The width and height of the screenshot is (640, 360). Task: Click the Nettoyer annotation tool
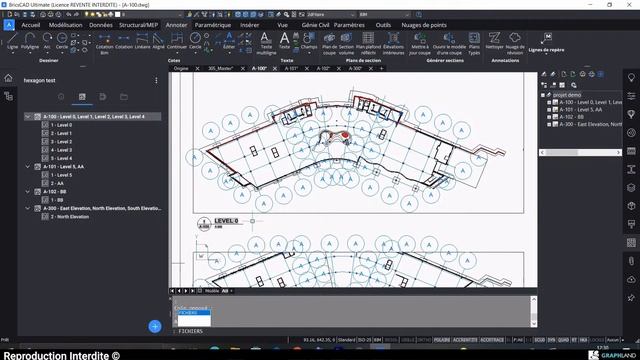click(x=494, y=41)
